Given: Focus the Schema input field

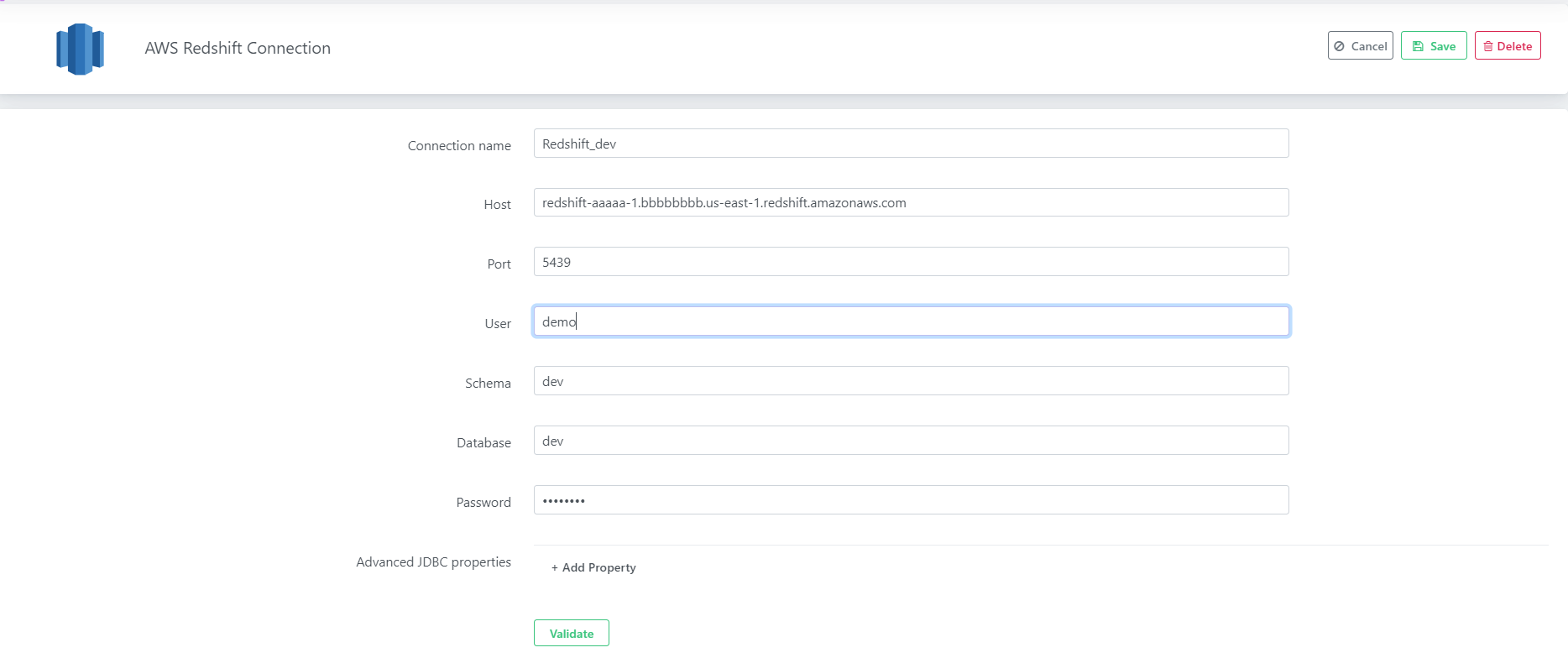Looking at the screenshot, I should [x=911, y=381].
